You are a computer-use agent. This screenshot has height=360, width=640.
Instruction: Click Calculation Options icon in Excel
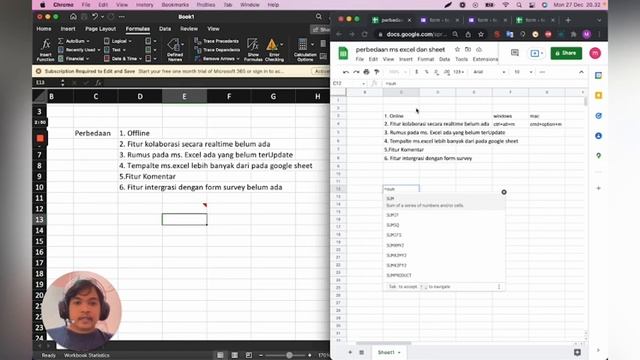[x=302, y=44]
